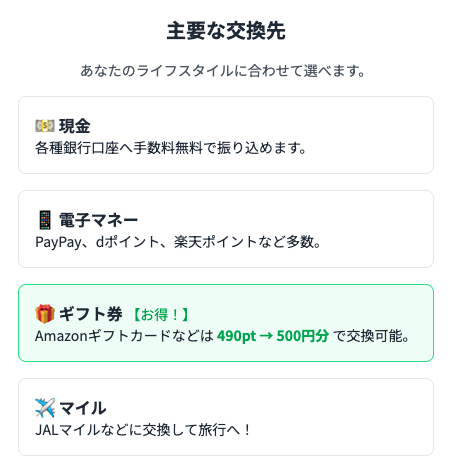Viewport: 450px width, 473px height.
Task: Click the JALマイルなどに交換 description text
Action: click(x=143, y=430)
